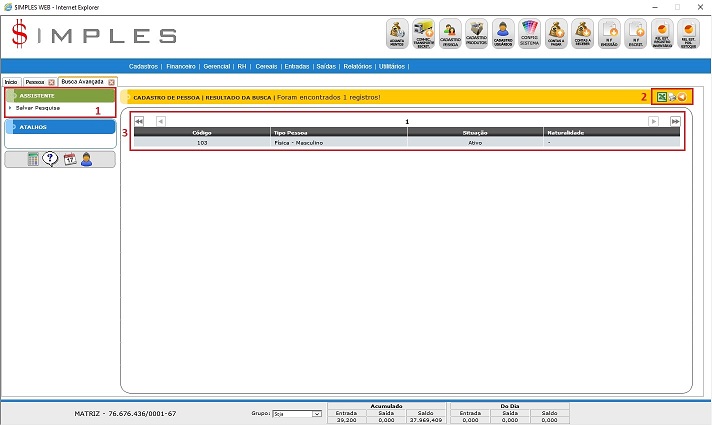Collapse the Assistente panel header
The width and height of the screenshot is (712, 425).
pos(60,95)
